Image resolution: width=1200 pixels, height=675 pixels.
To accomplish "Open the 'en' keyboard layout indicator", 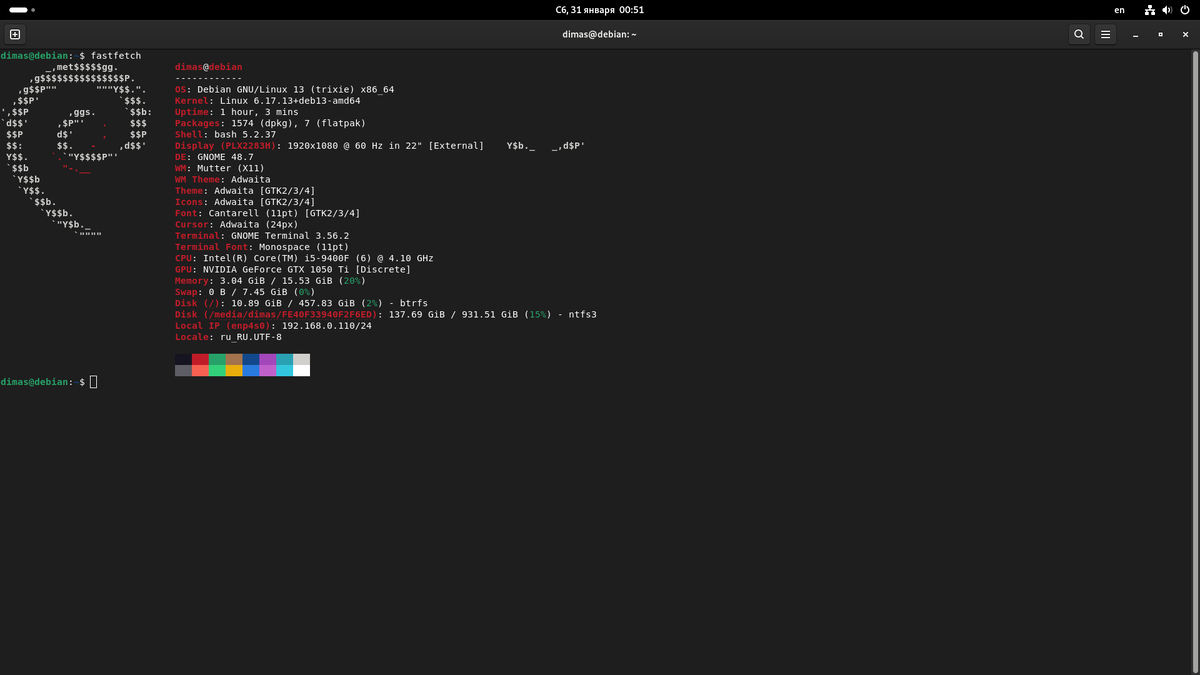I will (x=1119, y=10).
